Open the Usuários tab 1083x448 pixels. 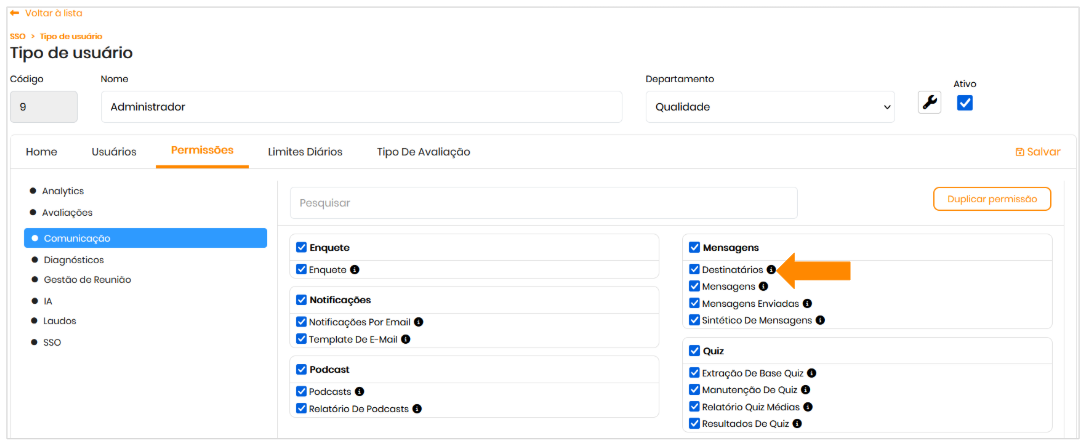(114, 152)
